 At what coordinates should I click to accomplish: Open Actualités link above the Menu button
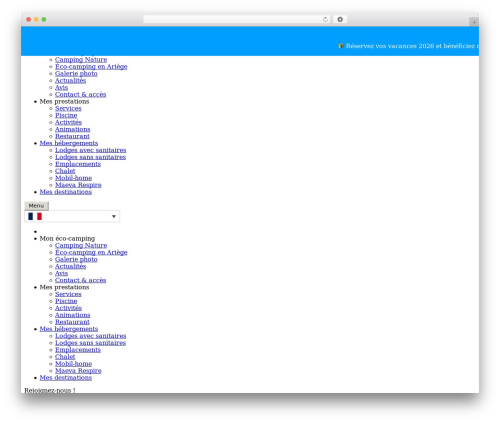point(70,81)
